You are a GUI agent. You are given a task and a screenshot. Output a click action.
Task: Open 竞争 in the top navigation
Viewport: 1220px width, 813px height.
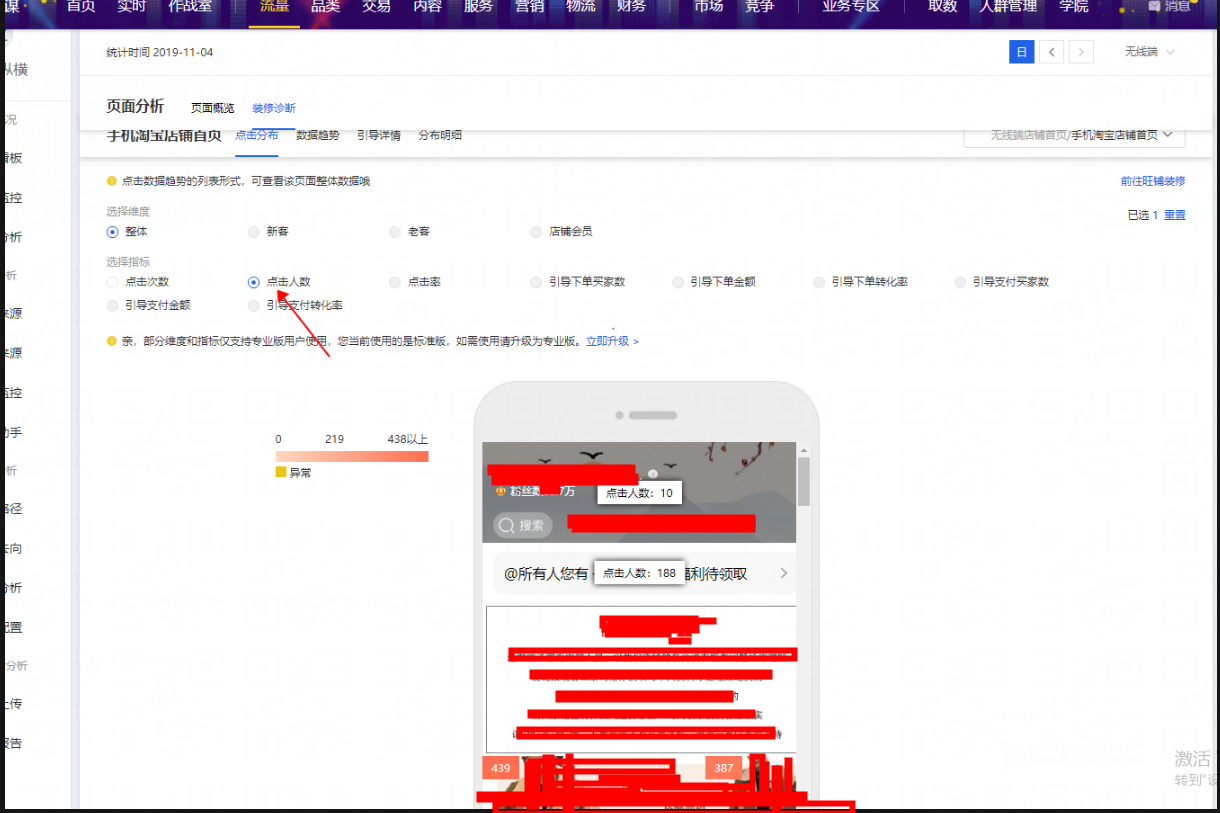[x=759, y=7]
